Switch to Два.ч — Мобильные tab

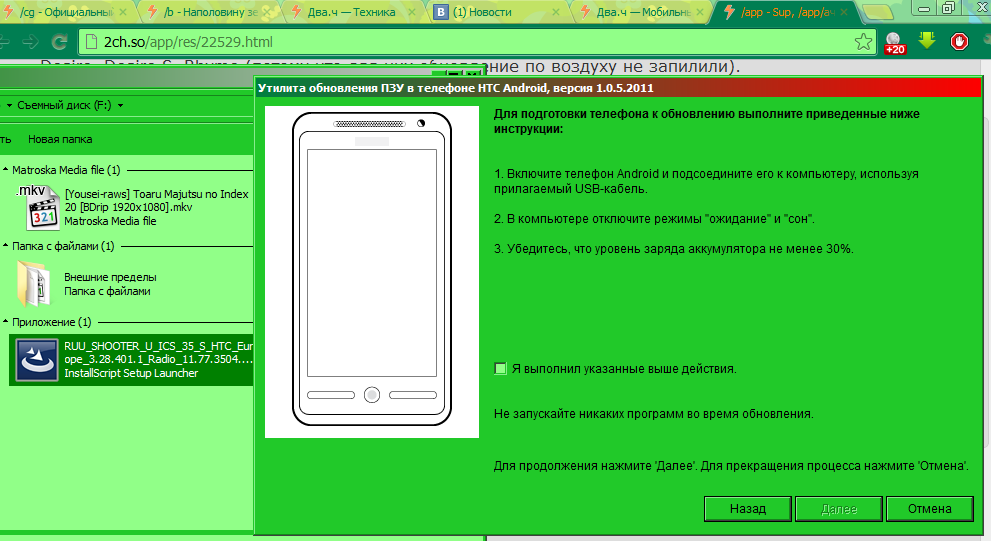641,11
